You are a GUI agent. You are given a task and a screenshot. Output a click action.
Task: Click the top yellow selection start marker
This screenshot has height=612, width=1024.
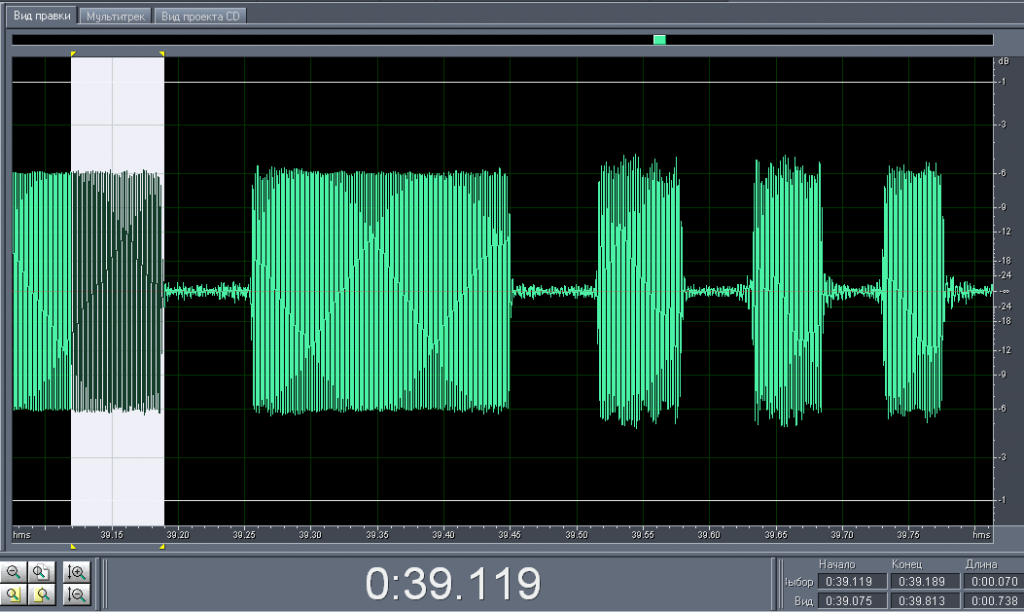73,53
